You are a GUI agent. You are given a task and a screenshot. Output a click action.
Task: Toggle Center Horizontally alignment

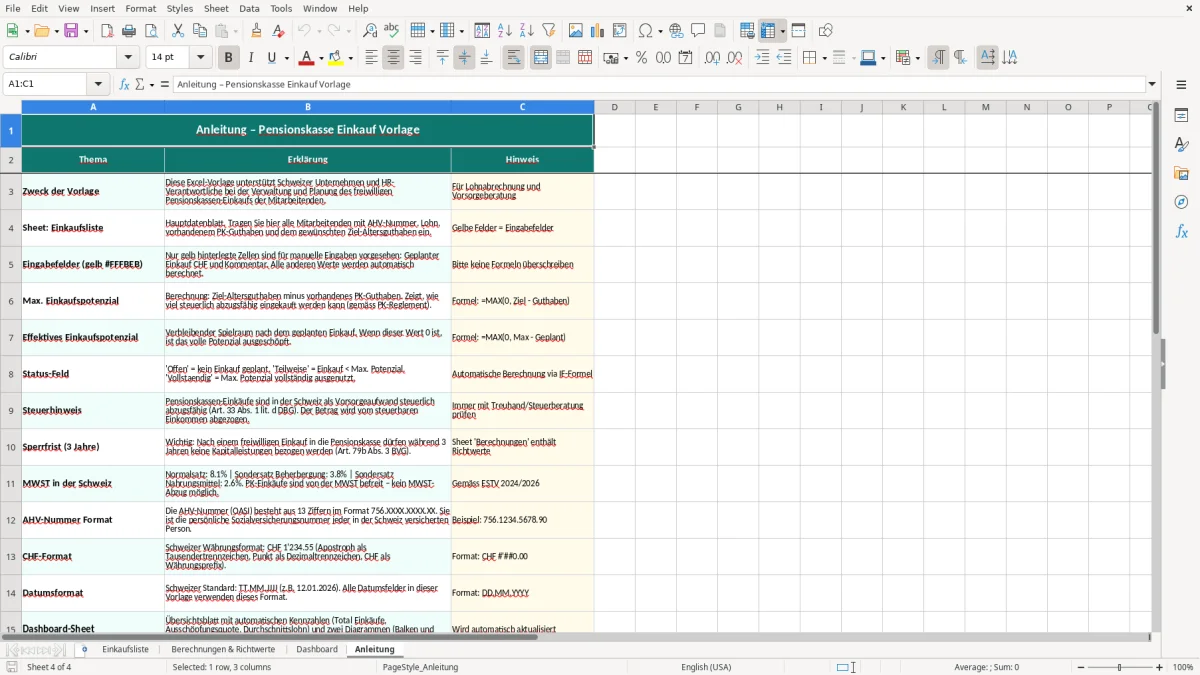(x=393, y=58)
